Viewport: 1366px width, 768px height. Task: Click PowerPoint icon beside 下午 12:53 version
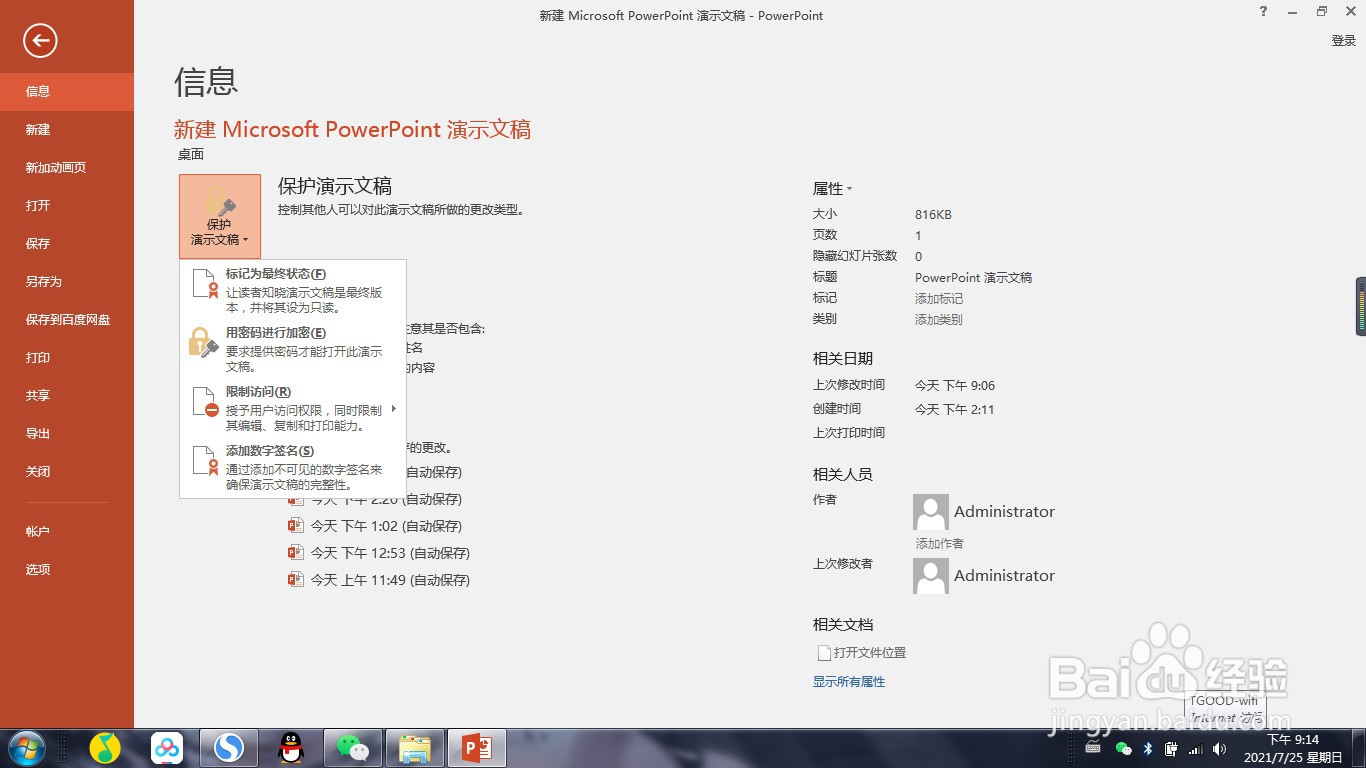coord(295,552)
